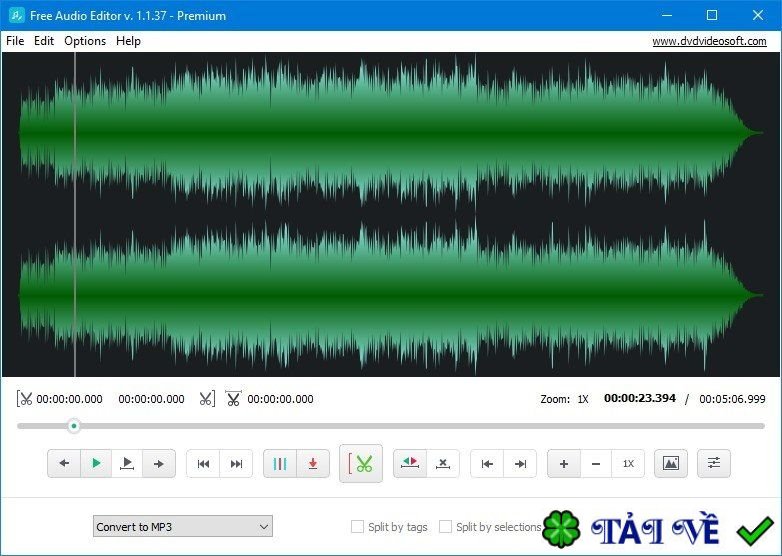Click the red download-arrow marker icon

313,463
